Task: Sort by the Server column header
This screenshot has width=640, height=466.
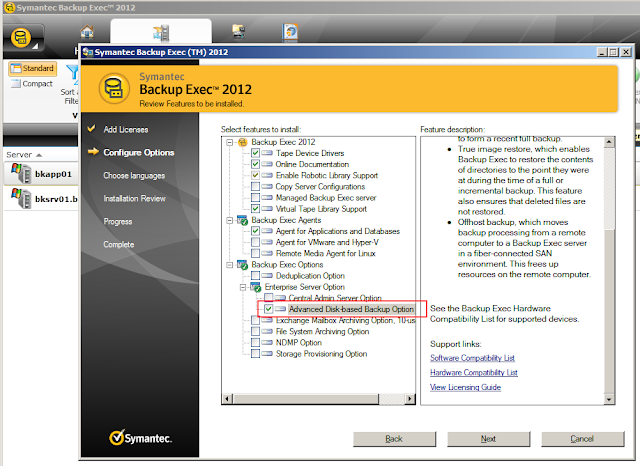Action: tap(24, 155)
